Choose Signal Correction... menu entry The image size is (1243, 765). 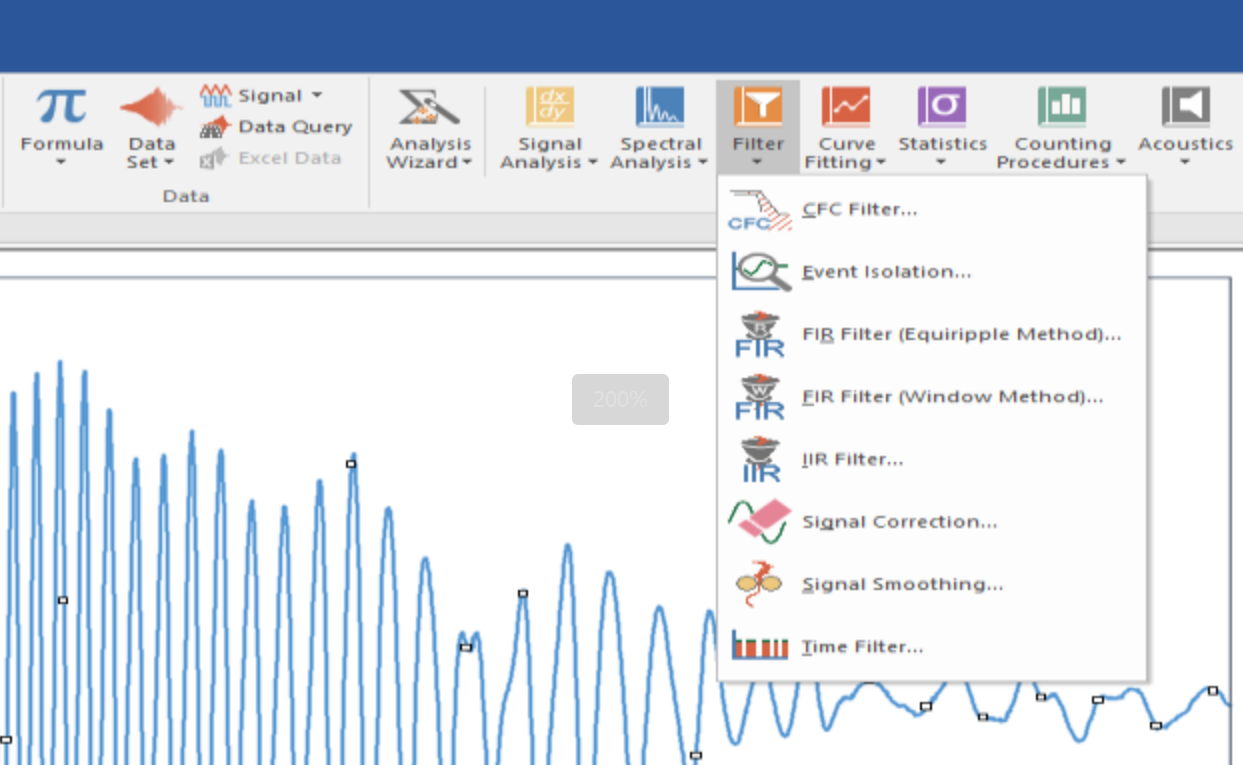coord(932,522)
